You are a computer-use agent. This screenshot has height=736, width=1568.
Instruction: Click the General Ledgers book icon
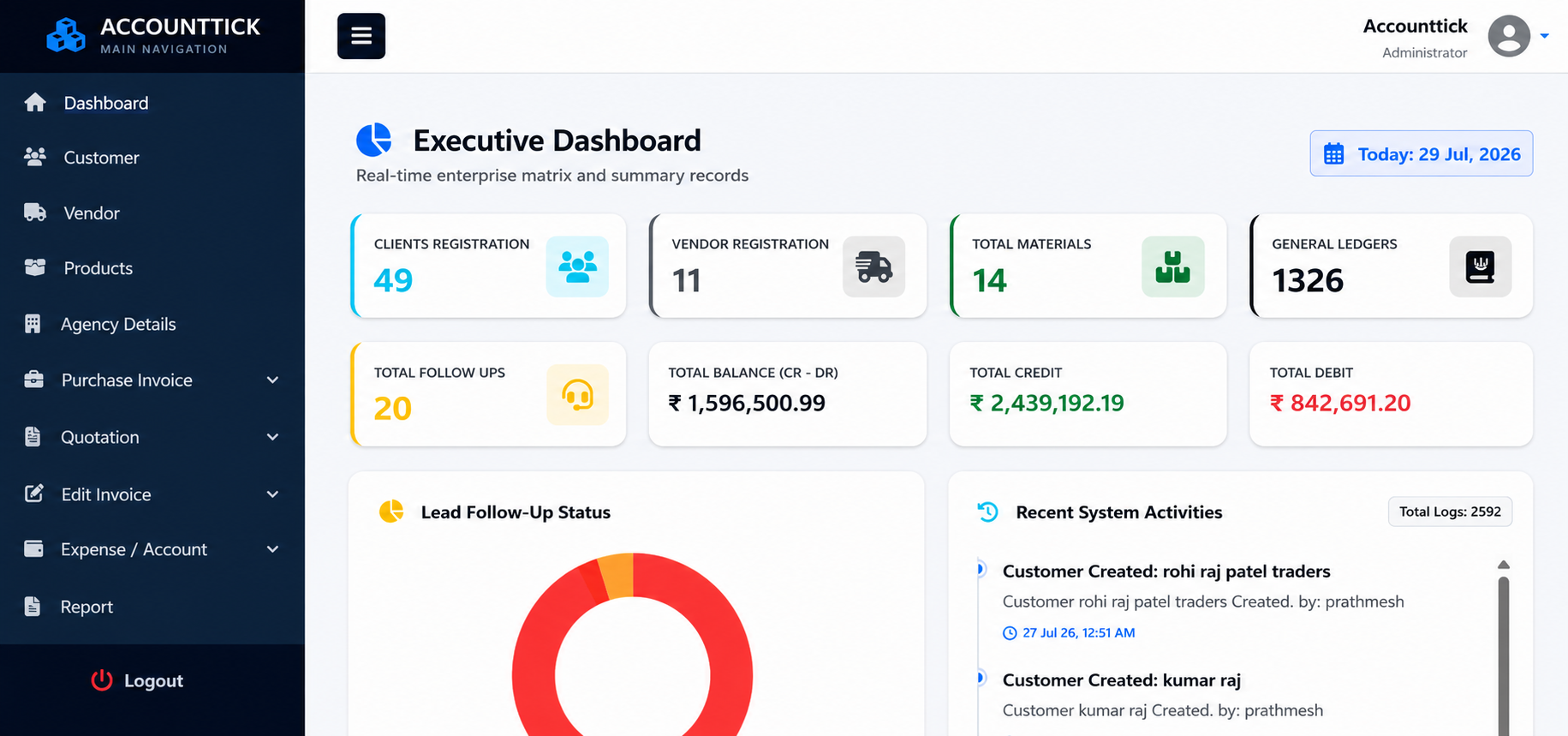[1480, 266]
